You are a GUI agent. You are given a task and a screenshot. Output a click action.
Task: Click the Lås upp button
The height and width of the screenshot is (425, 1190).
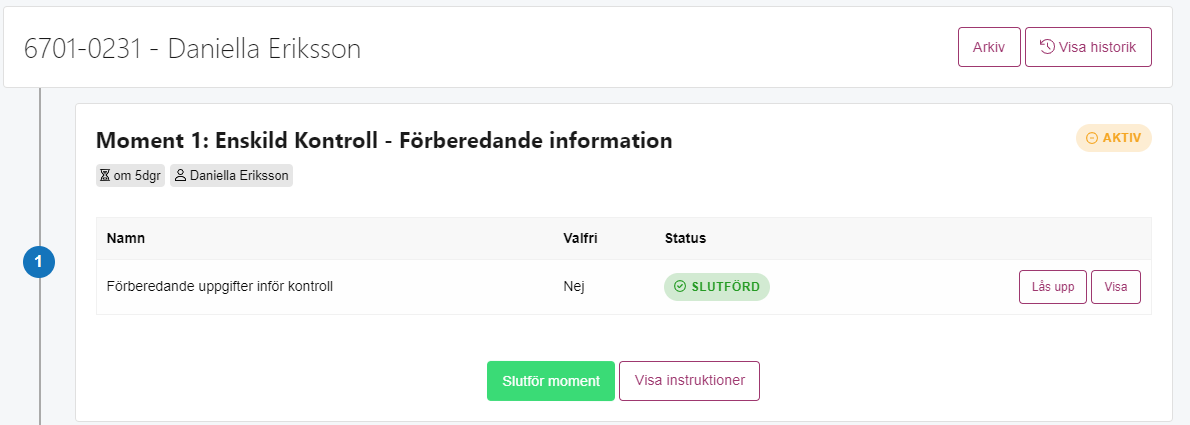coord(1053,287)
